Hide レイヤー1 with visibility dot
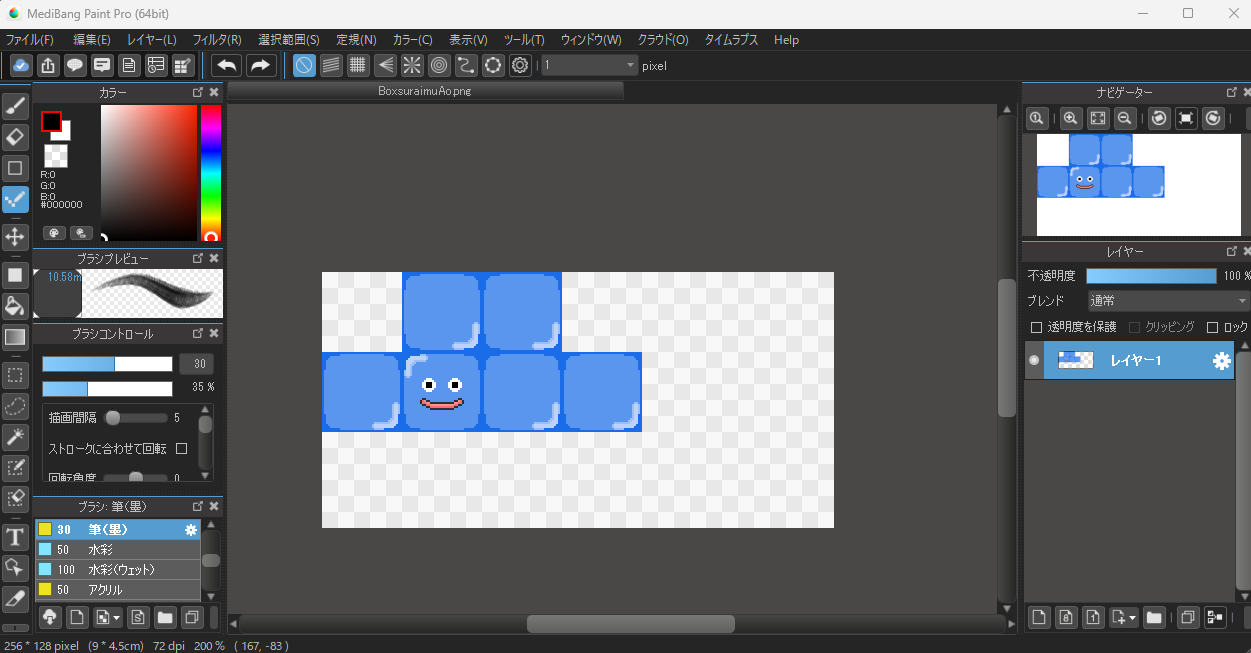Viewport: 1251px width, 653px height. click(1034, 360)
